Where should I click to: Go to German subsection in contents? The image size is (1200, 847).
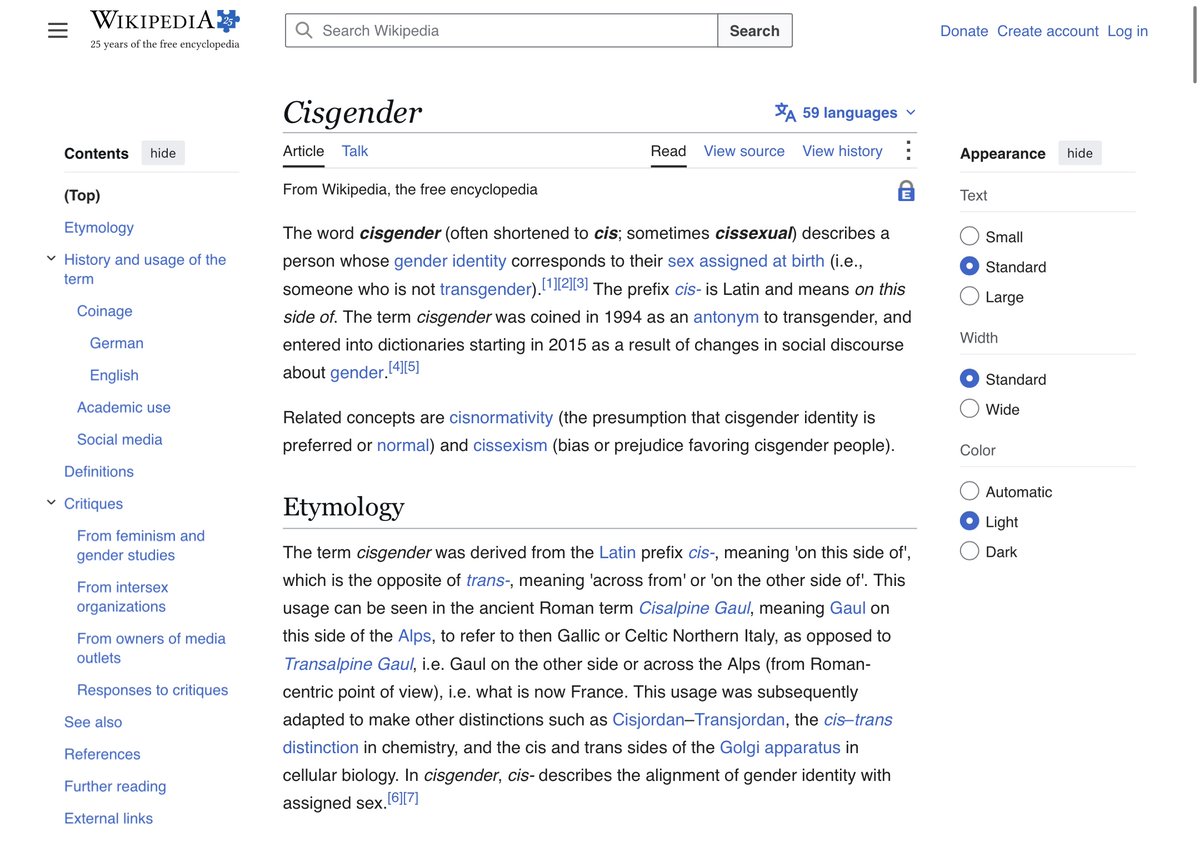tap(117, 343)
